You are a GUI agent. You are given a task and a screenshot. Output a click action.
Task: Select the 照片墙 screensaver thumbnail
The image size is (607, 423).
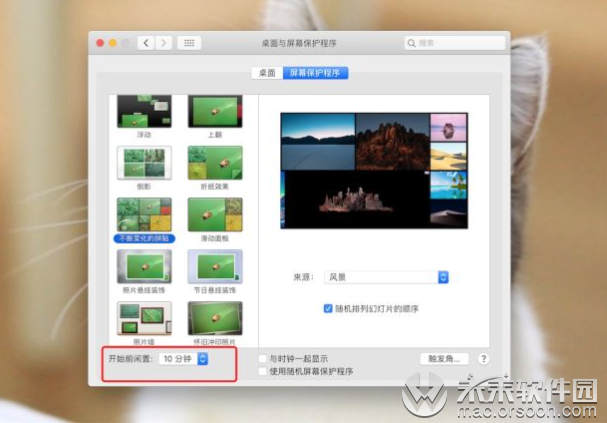144,318
